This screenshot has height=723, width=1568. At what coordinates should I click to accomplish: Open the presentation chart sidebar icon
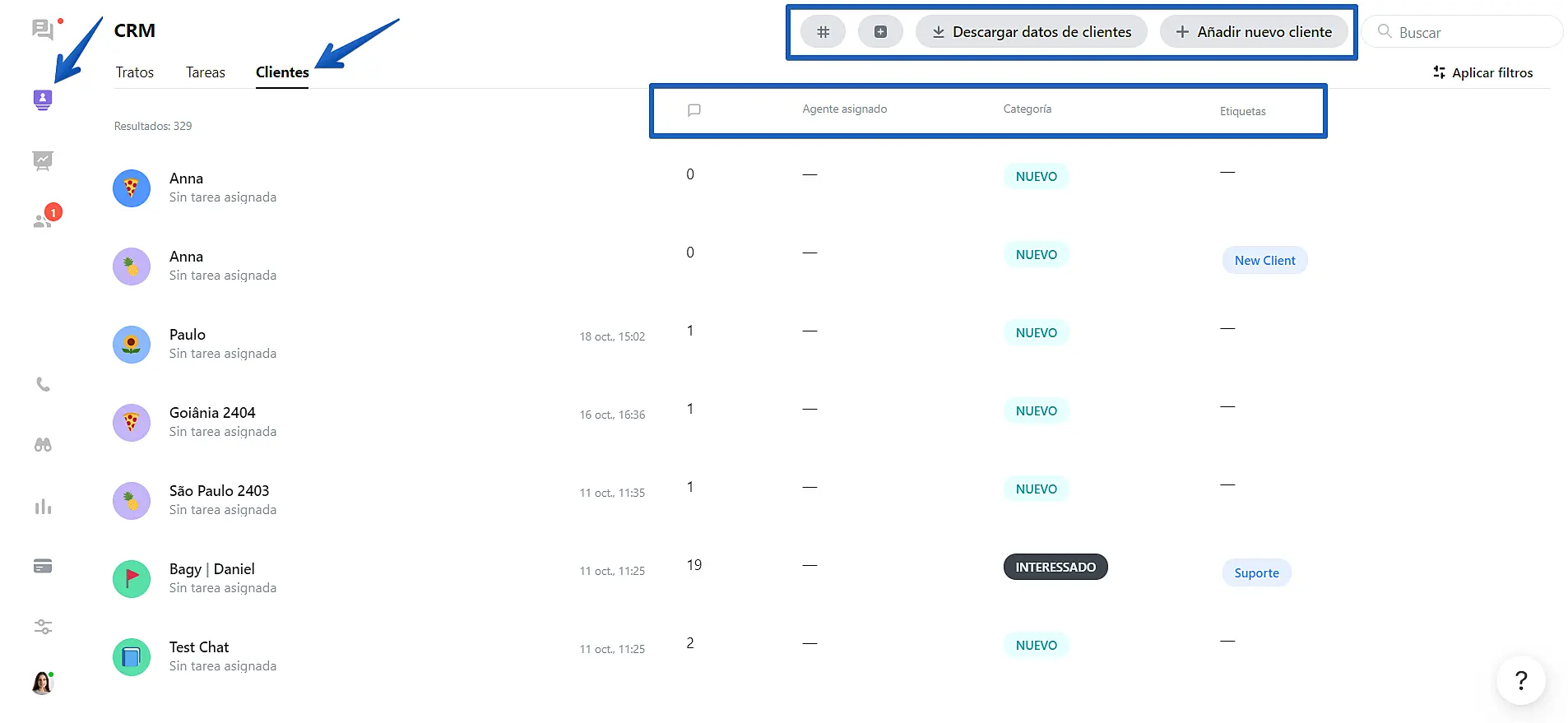click(x=43, y=160)
